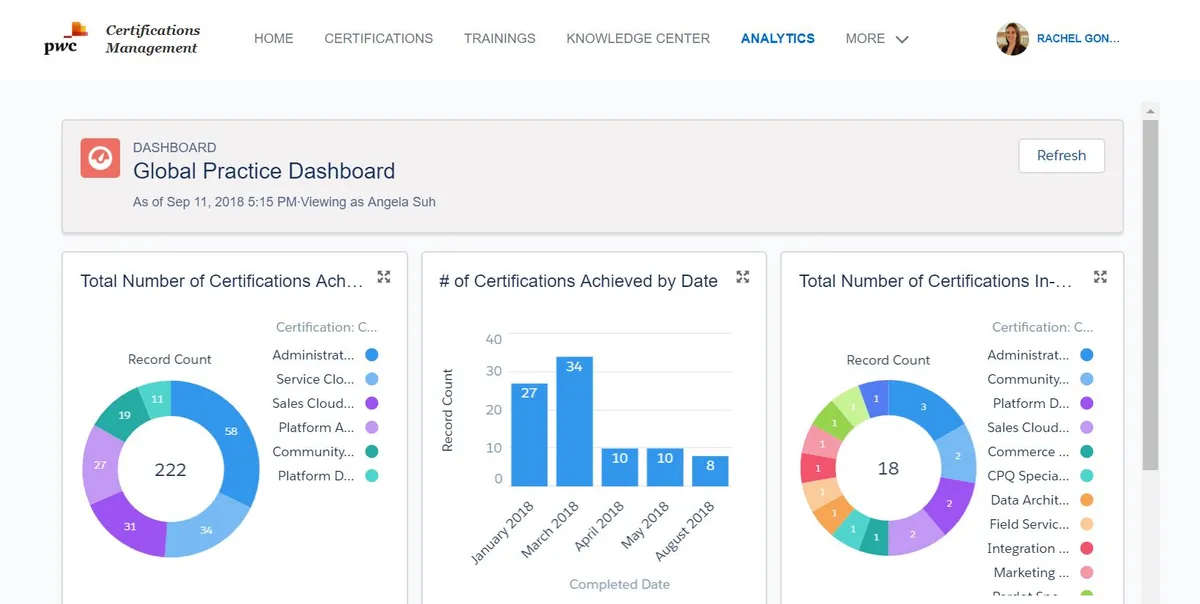Go to the Home tab
This screenshot has height=604, width=1200.
point(274,38)
